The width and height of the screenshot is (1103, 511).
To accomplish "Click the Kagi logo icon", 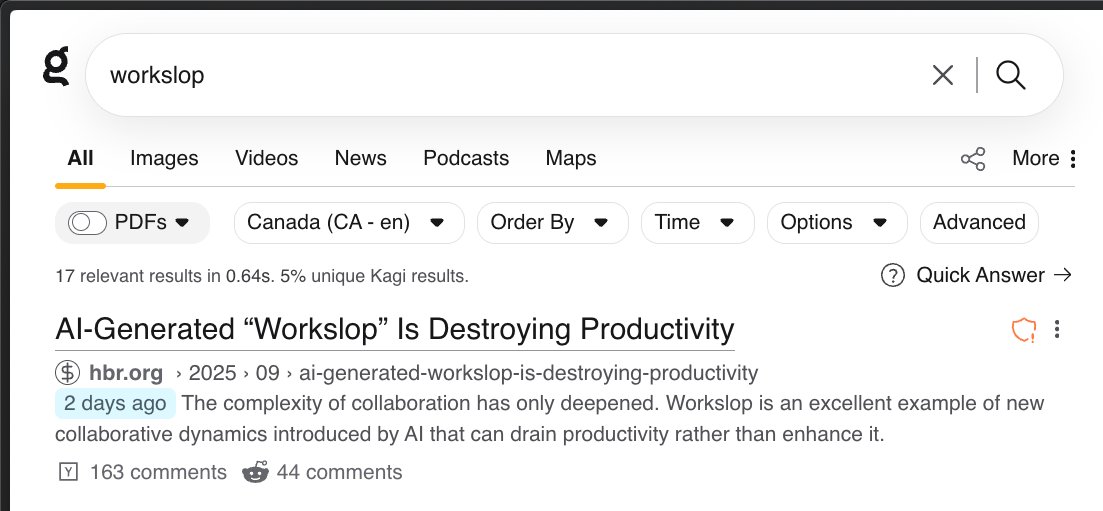I will [x=56, y=66].
